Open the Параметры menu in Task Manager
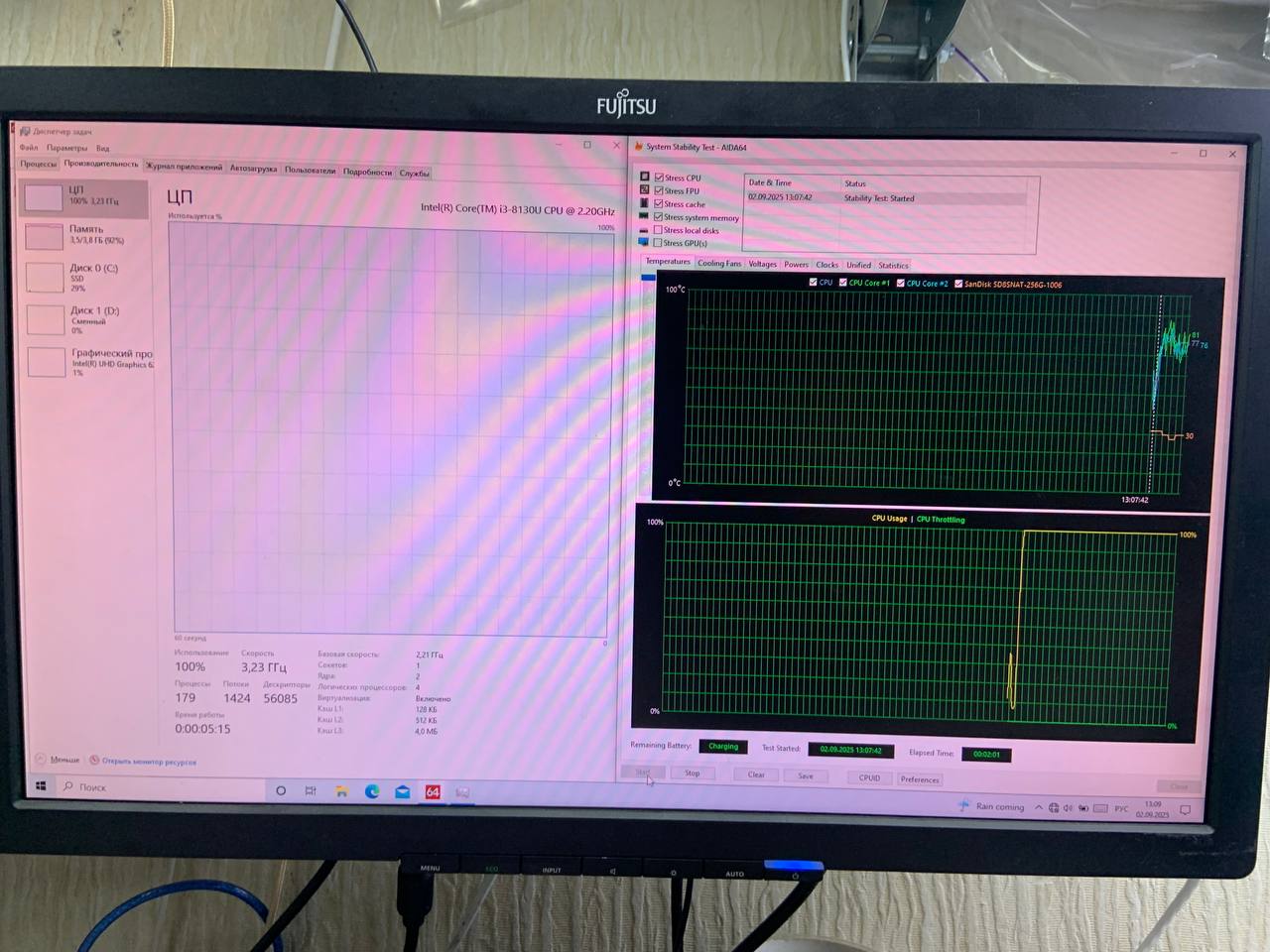 tap(66, 148)
